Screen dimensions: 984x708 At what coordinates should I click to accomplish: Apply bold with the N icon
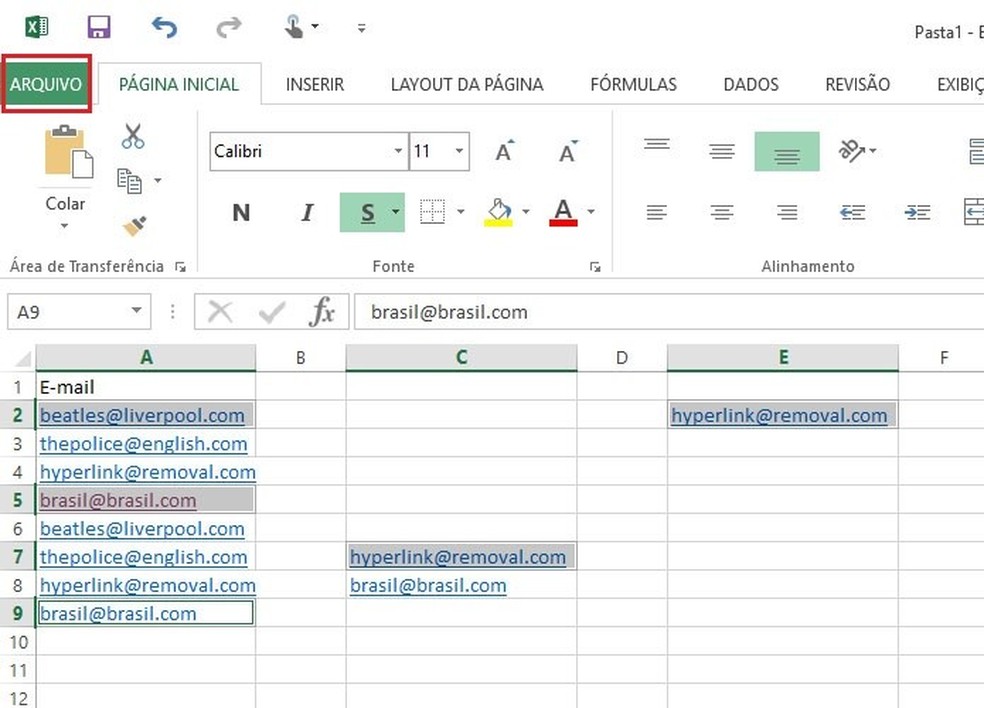tap(240, 212)
